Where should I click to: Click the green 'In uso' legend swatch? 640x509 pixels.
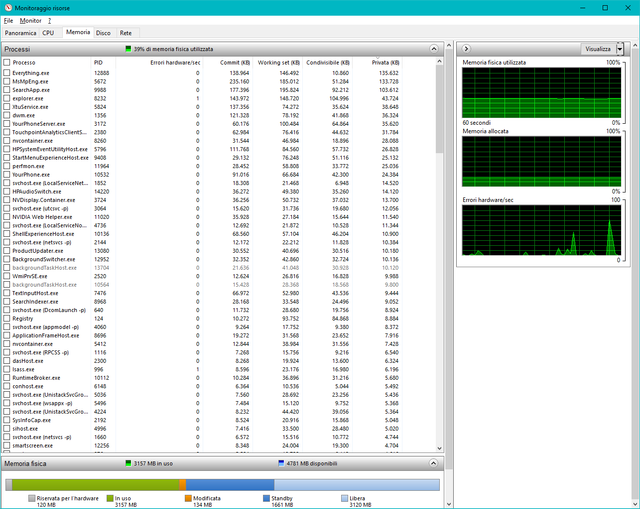[110, 498]
